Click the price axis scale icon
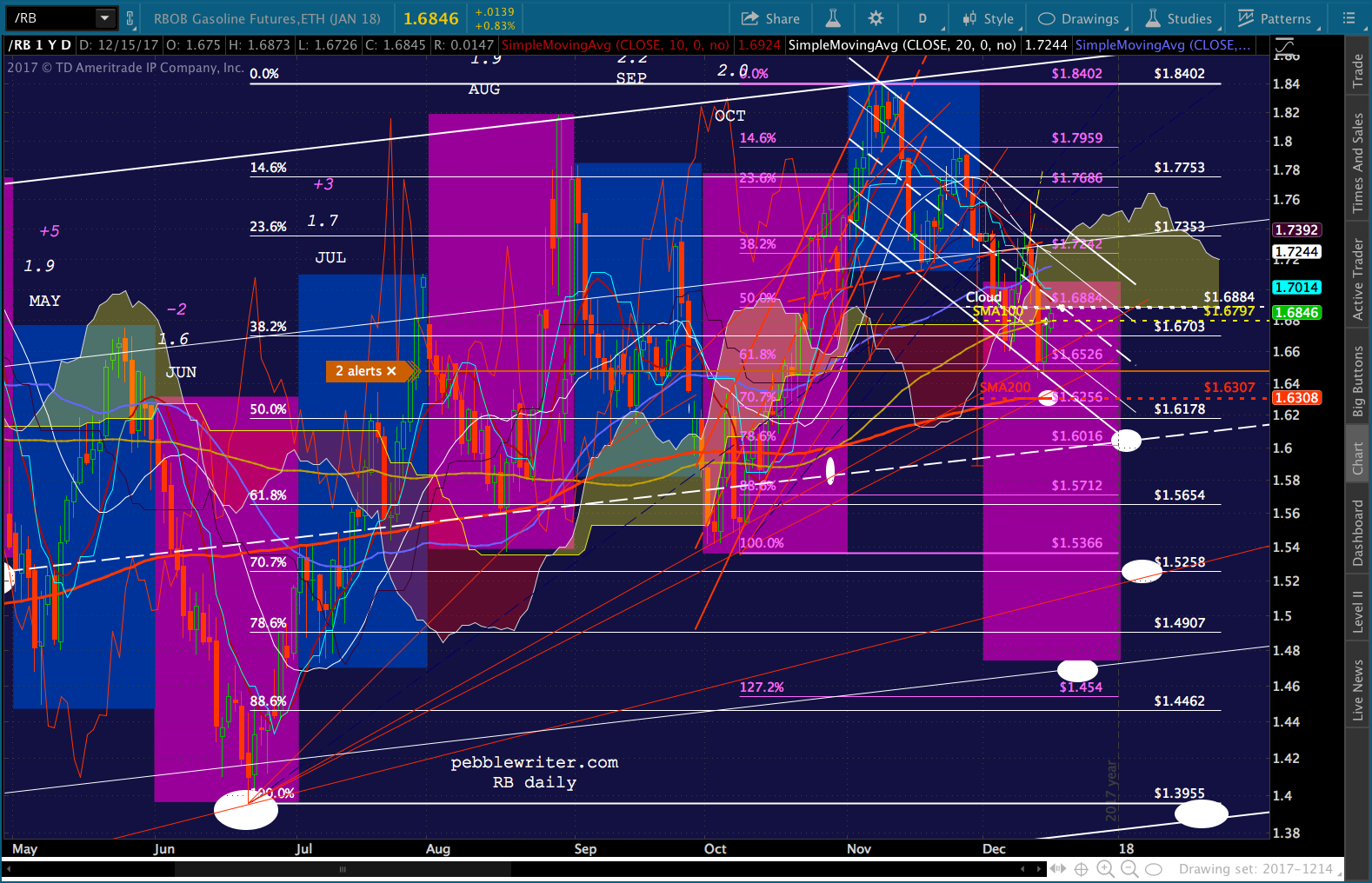The height and width of the screenshot is (883, 1372). pyautogui.click(x=1284, y=45)
